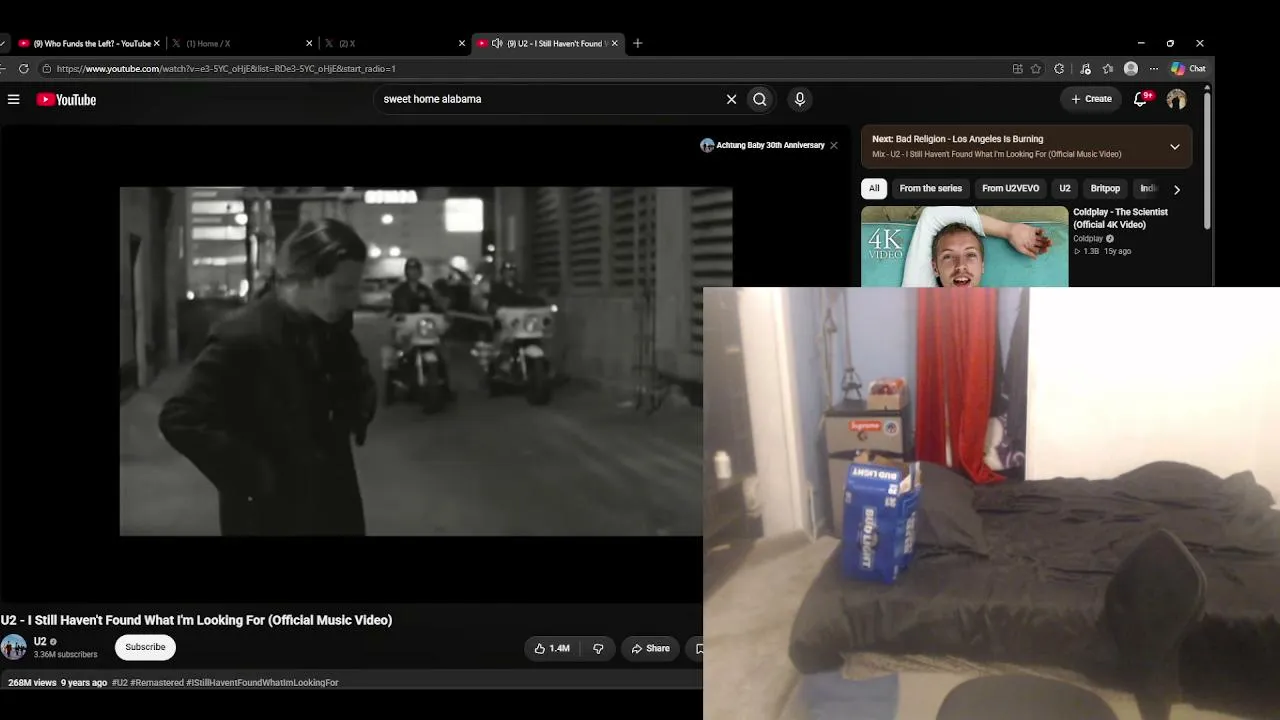Click the '3.36M subscribers' count
Image resolution: width=1280 pixels, height=720 pixels.
coord(65,655)
